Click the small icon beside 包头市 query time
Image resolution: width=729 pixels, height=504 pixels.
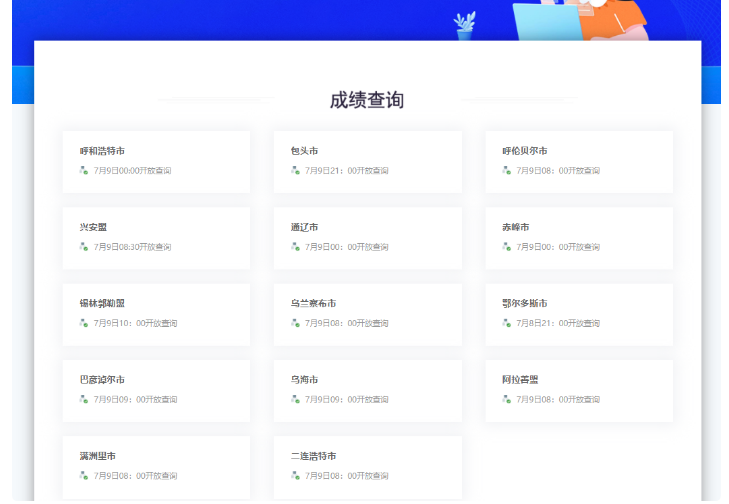[x=295, y=171]
